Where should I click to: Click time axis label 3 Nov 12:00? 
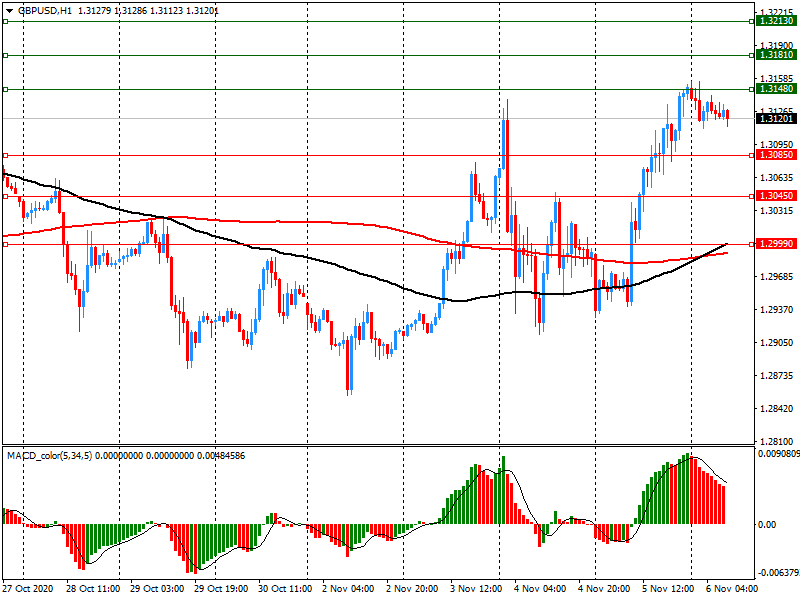pos(477,589)
